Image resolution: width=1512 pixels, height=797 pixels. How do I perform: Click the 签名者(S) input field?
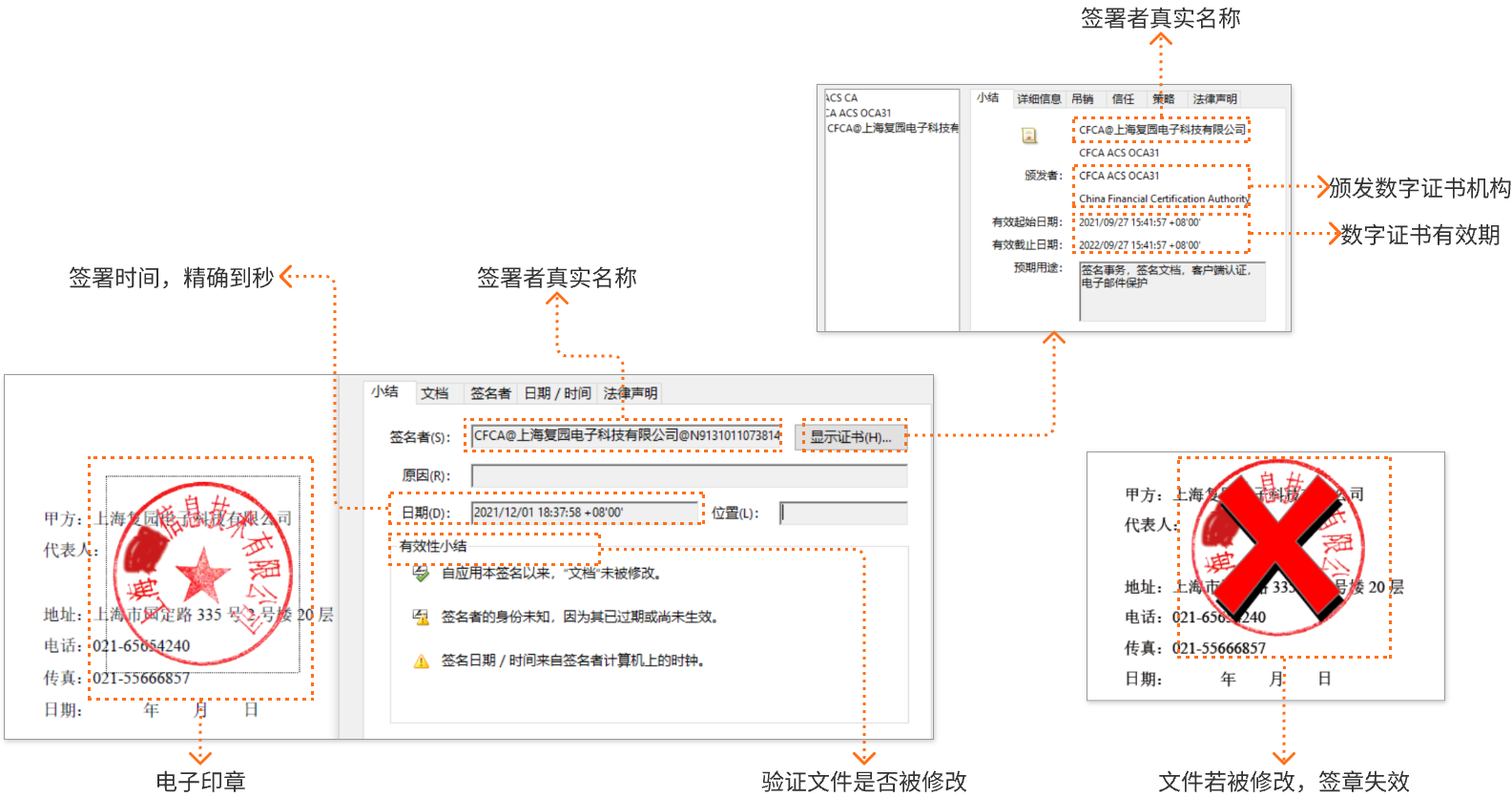point(626,436)
